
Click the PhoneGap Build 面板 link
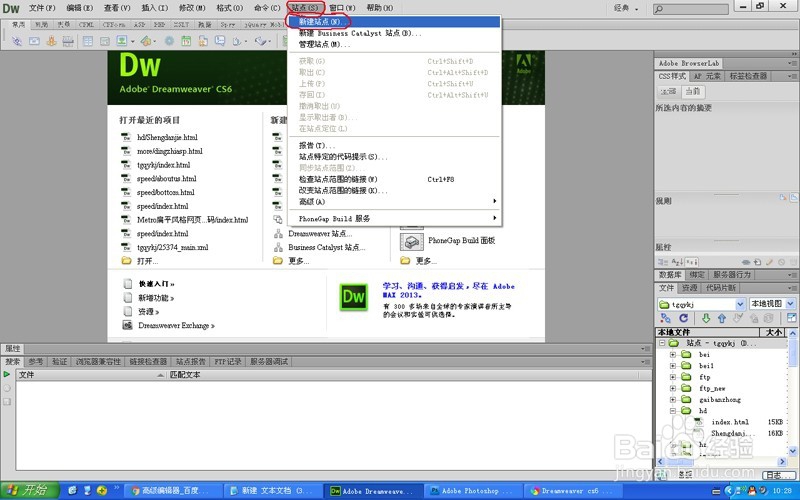coord(461,240)
